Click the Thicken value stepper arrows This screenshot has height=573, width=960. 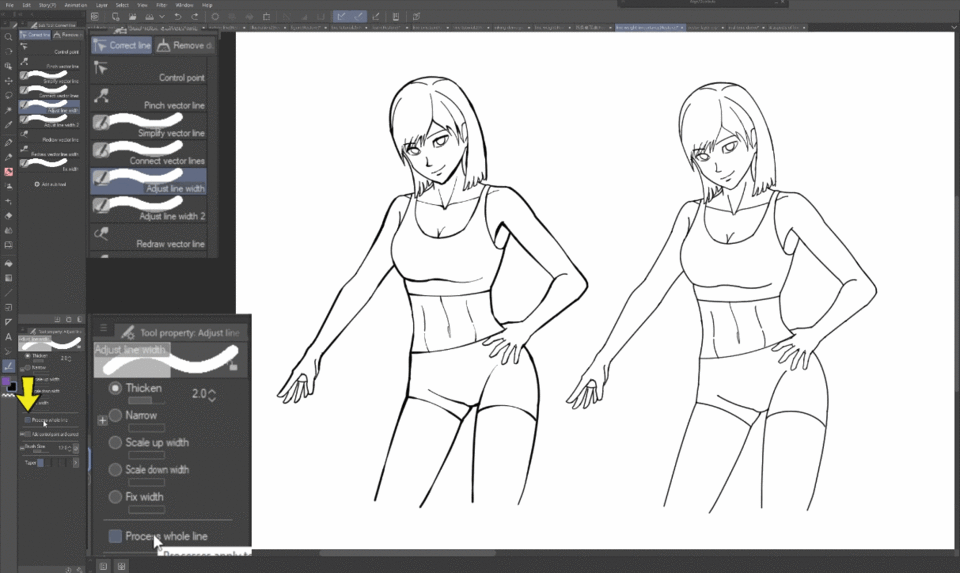coord(213,395)
